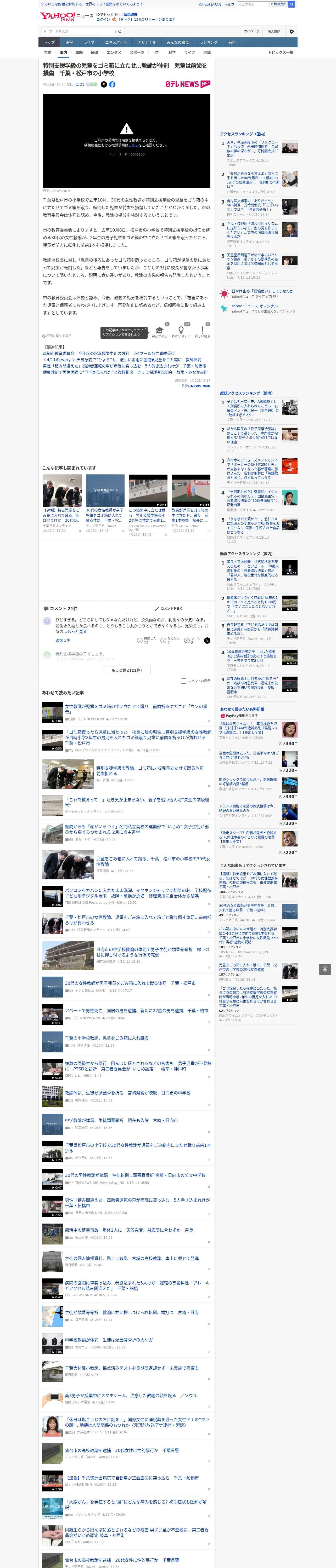Click first commenter's avatar icon
336x1568 pixels.
click(47, 621)
